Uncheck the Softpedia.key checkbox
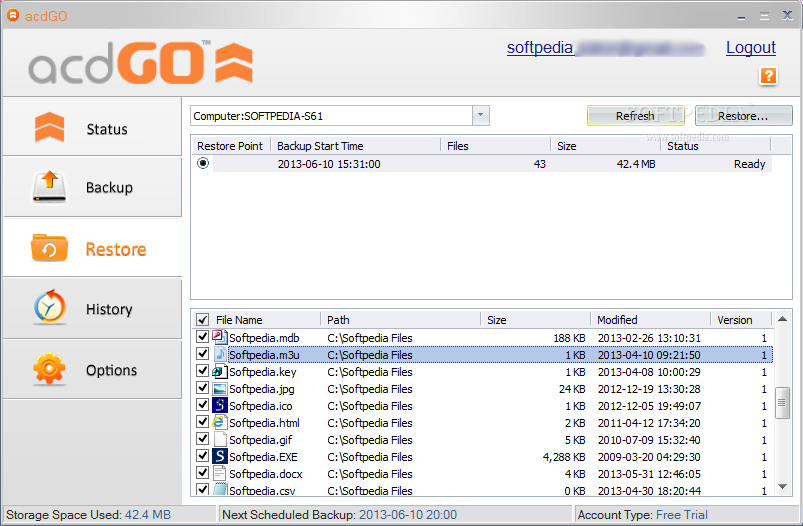The width and height of the screenshot is (803, 526). 202,371
